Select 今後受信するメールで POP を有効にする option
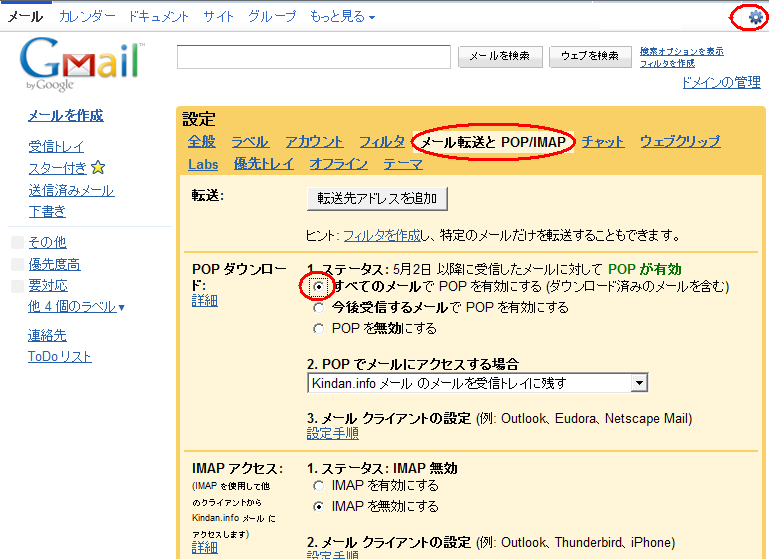 pyautogui.click(x=319, y=307)
